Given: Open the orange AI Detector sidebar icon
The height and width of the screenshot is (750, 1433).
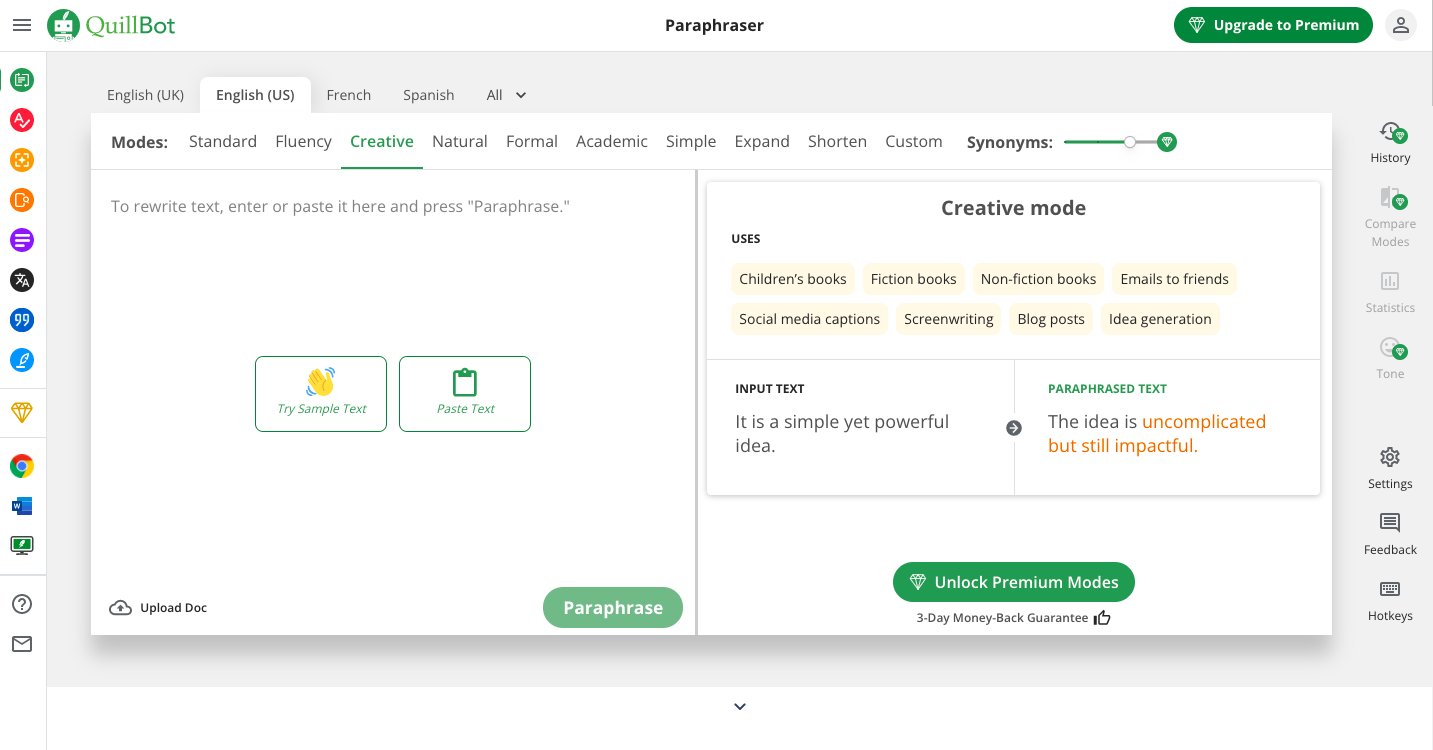Looking at the screenshot, I should pyautogui.click(x=22, y=200).
